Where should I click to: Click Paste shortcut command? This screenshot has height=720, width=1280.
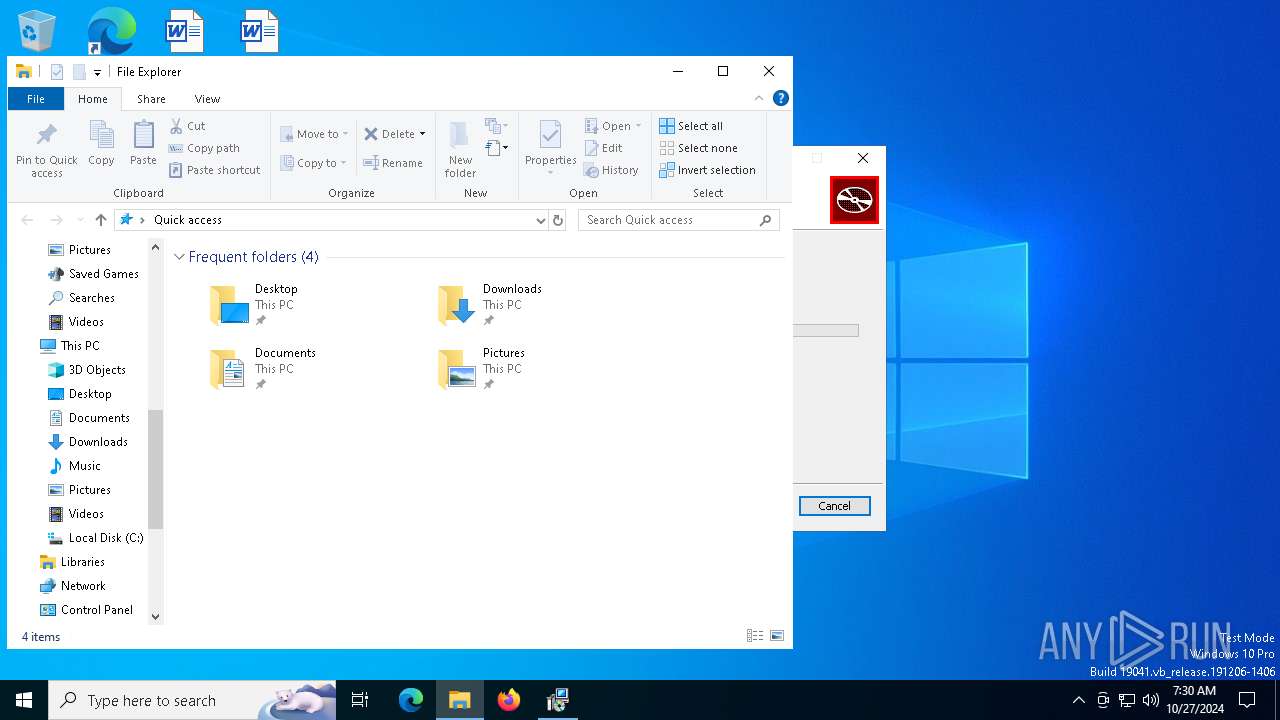pos(214,170)
